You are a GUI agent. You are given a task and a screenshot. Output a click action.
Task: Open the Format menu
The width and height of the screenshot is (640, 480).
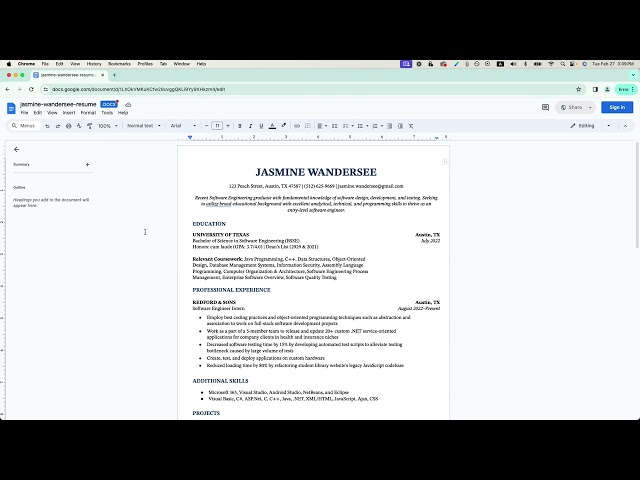coord(88,113)
